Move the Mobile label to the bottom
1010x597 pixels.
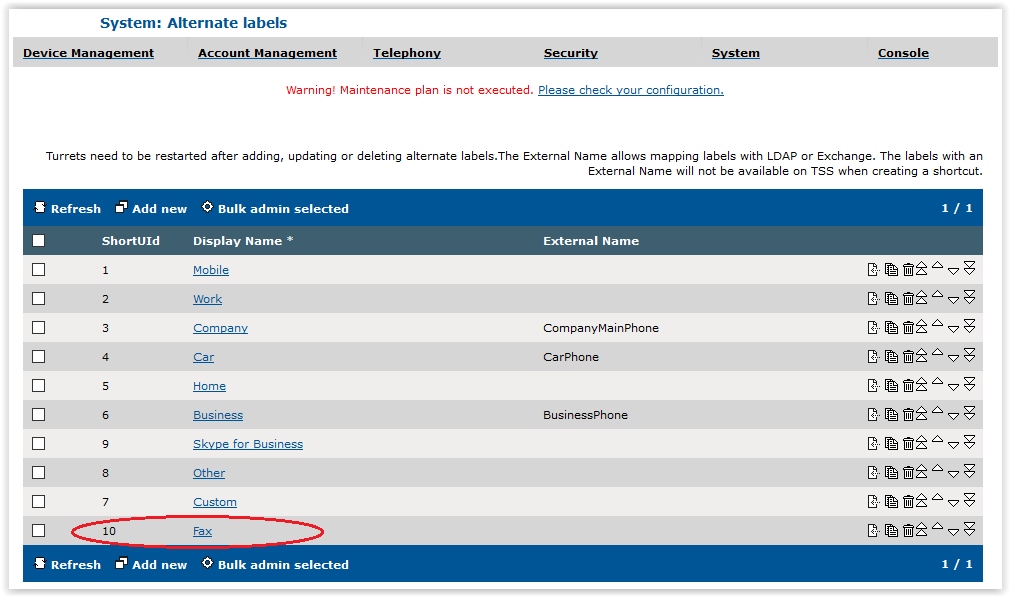tap(969, 269)
